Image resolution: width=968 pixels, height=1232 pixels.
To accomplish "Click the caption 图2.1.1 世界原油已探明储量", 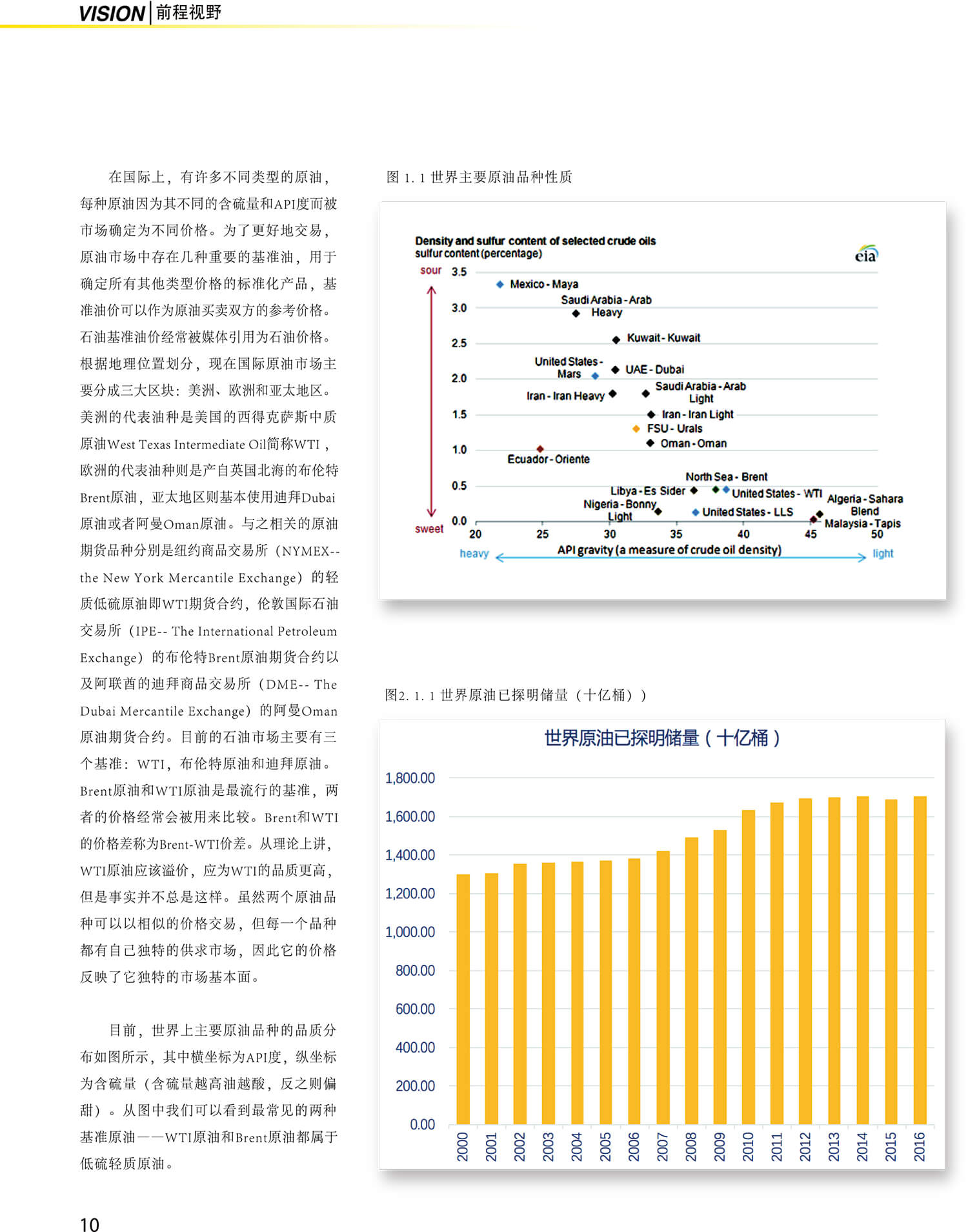I will tap(516, 694).
